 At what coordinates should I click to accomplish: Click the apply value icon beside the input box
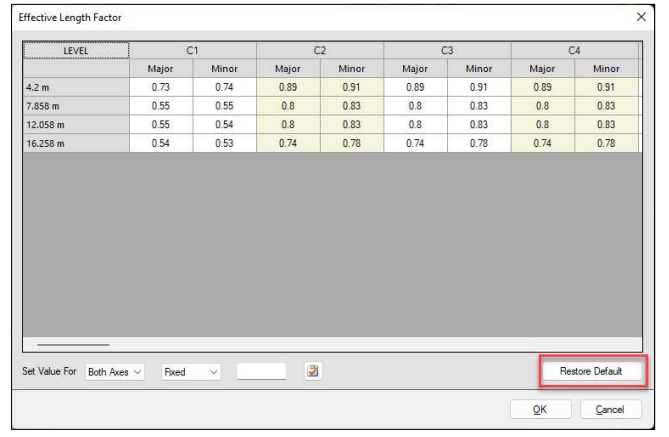click(x=313, y=371)
